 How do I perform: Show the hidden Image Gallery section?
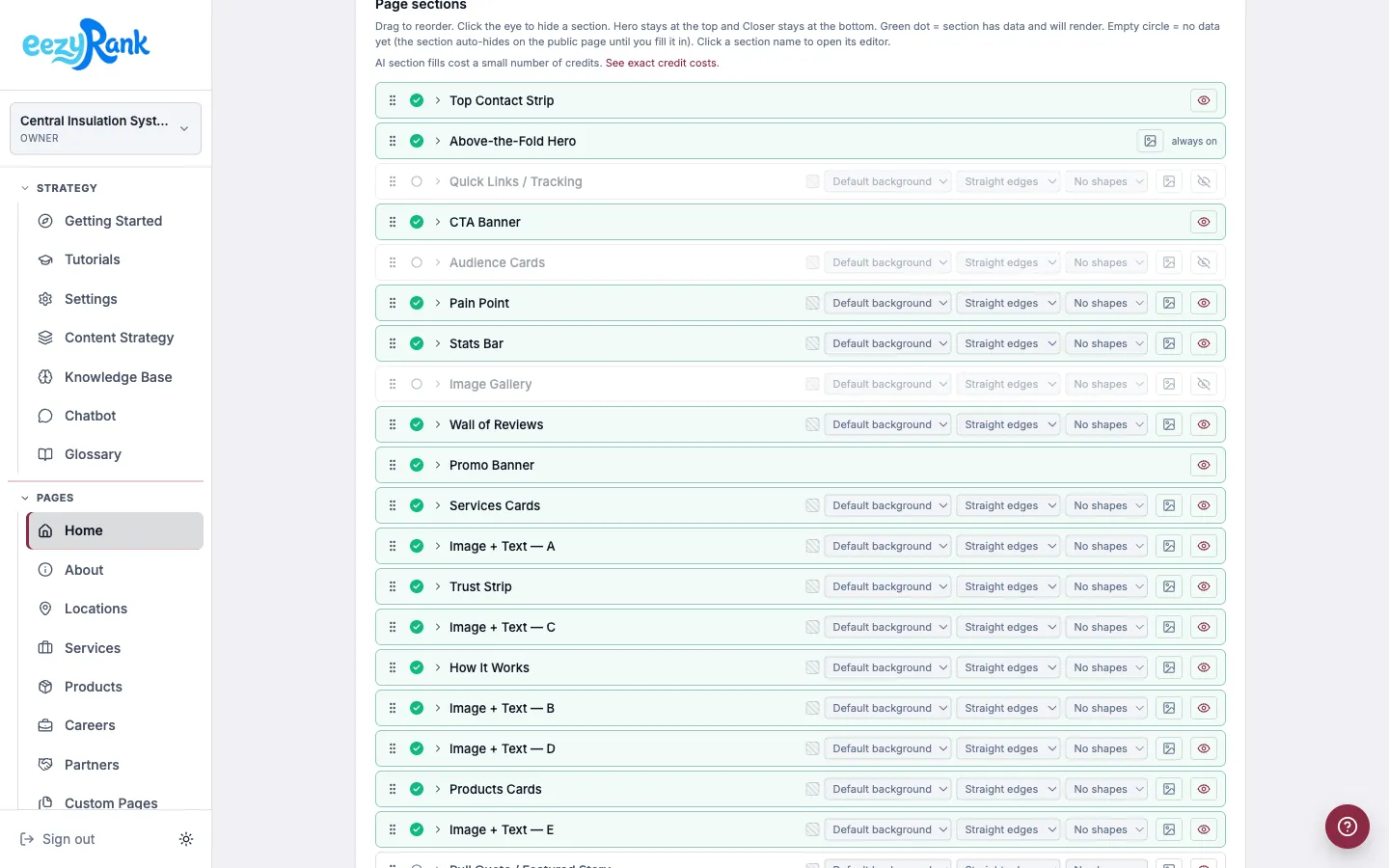coord(1204,384)
